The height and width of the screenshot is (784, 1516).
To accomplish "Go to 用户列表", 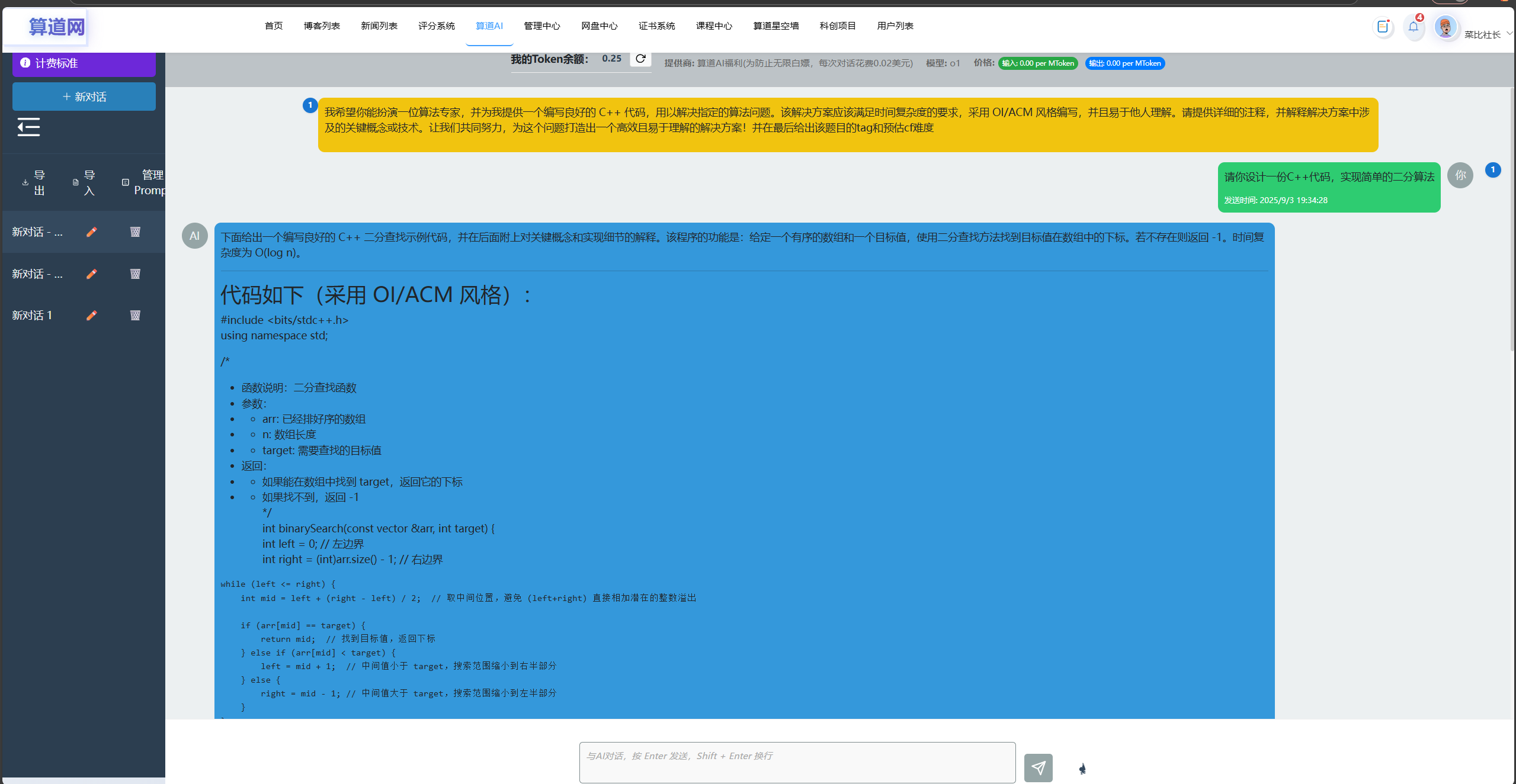I will coord(895,26).
